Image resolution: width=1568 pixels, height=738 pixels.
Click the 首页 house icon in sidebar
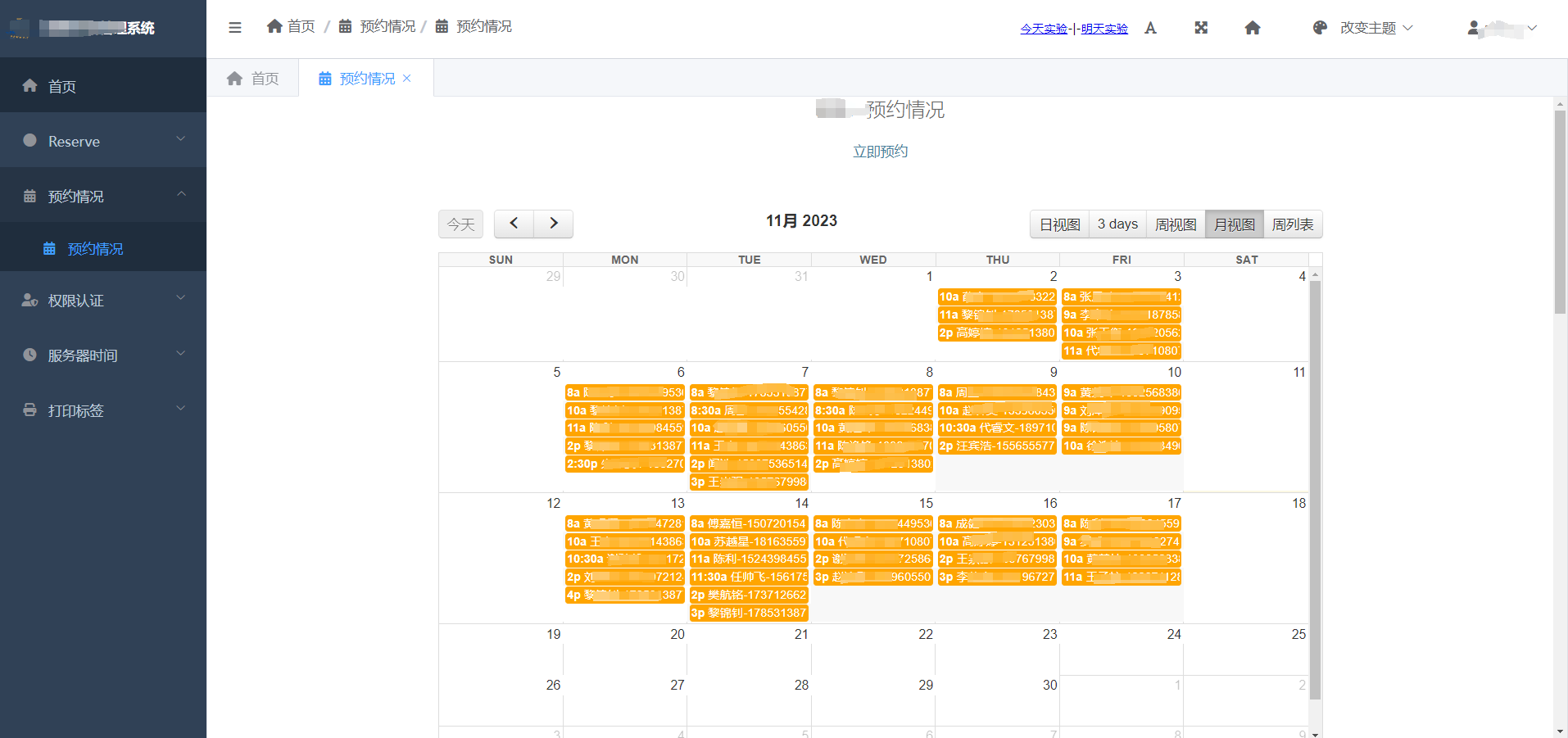30,85
